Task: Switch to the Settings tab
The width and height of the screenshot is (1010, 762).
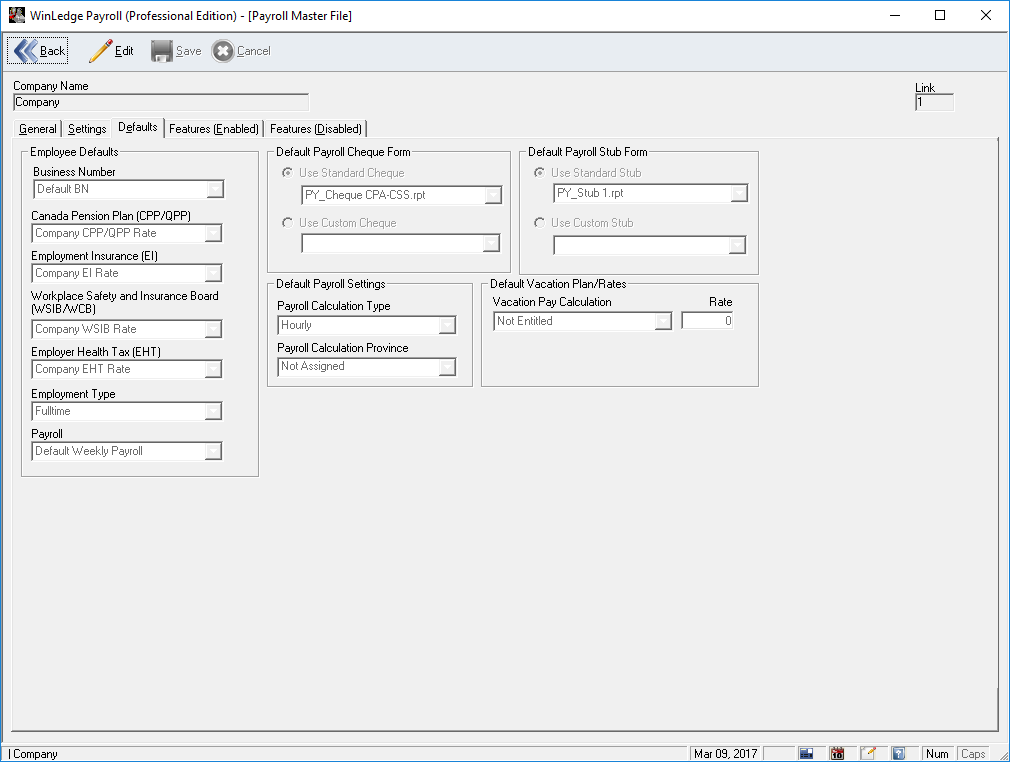Action: 87,129
